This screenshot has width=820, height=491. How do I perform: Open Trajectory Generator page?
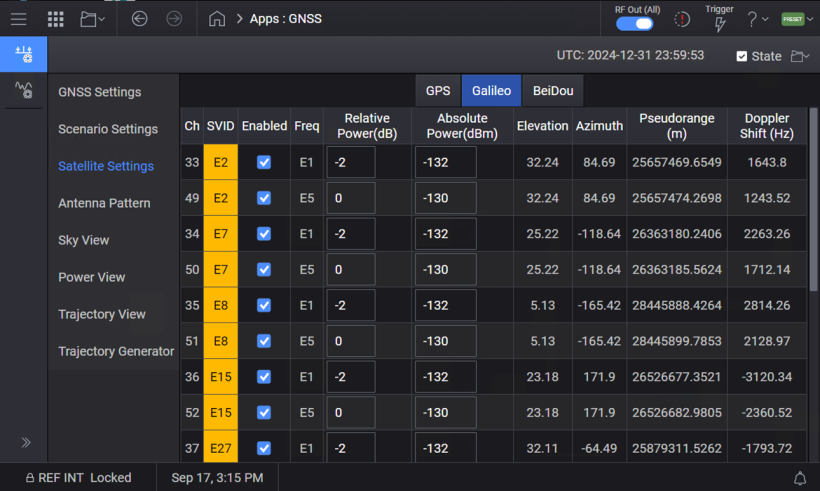116,351
